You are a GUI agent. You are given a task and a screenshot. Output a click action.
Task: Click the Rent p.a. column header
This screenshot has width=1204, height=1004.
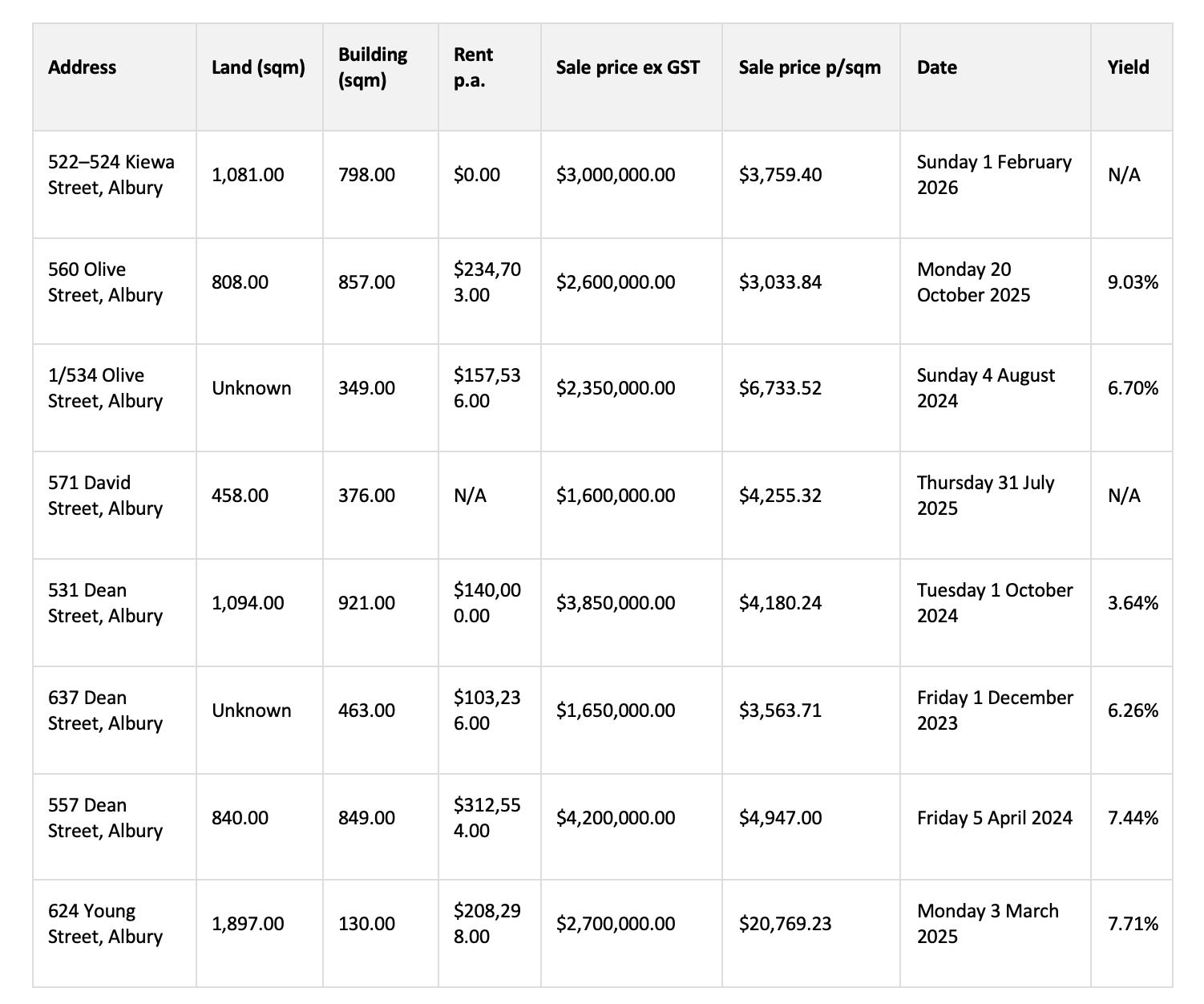pos(474,67)
